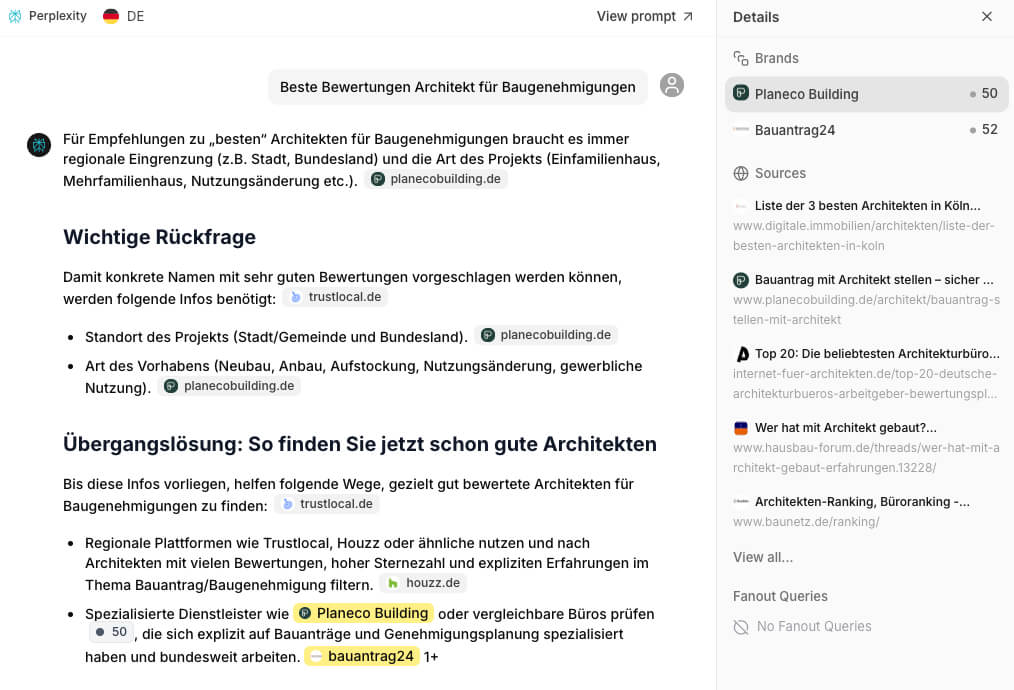Open Top 20 Architekturbüros source
Screen dimensions: 1014x690
point(866,373)
